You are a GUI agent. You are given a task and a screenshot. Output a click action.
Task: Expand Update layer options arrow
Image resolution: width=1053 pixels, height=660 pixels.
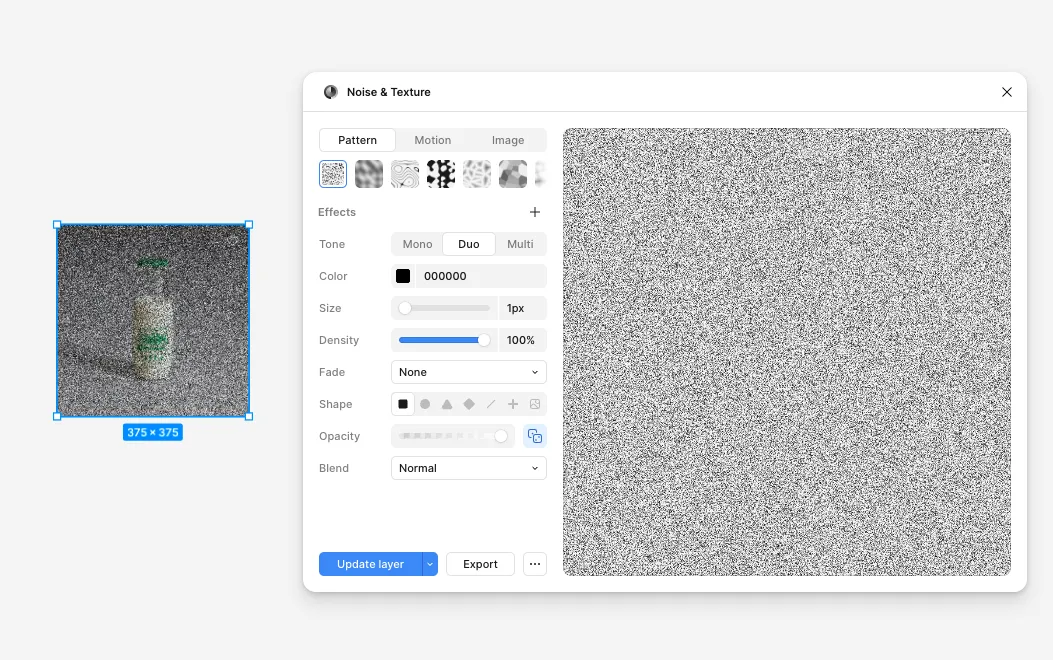[430, 564]
